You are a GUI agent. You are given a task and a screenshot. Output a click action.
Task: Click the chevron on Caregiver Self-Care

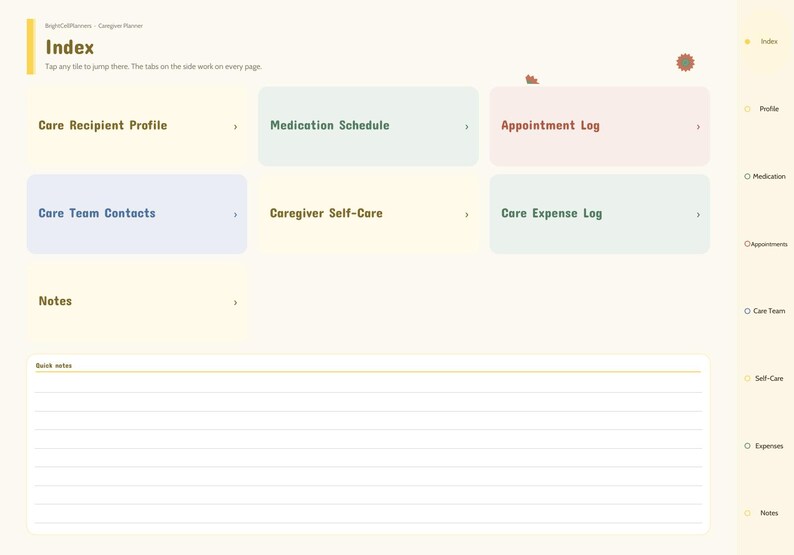467,215
